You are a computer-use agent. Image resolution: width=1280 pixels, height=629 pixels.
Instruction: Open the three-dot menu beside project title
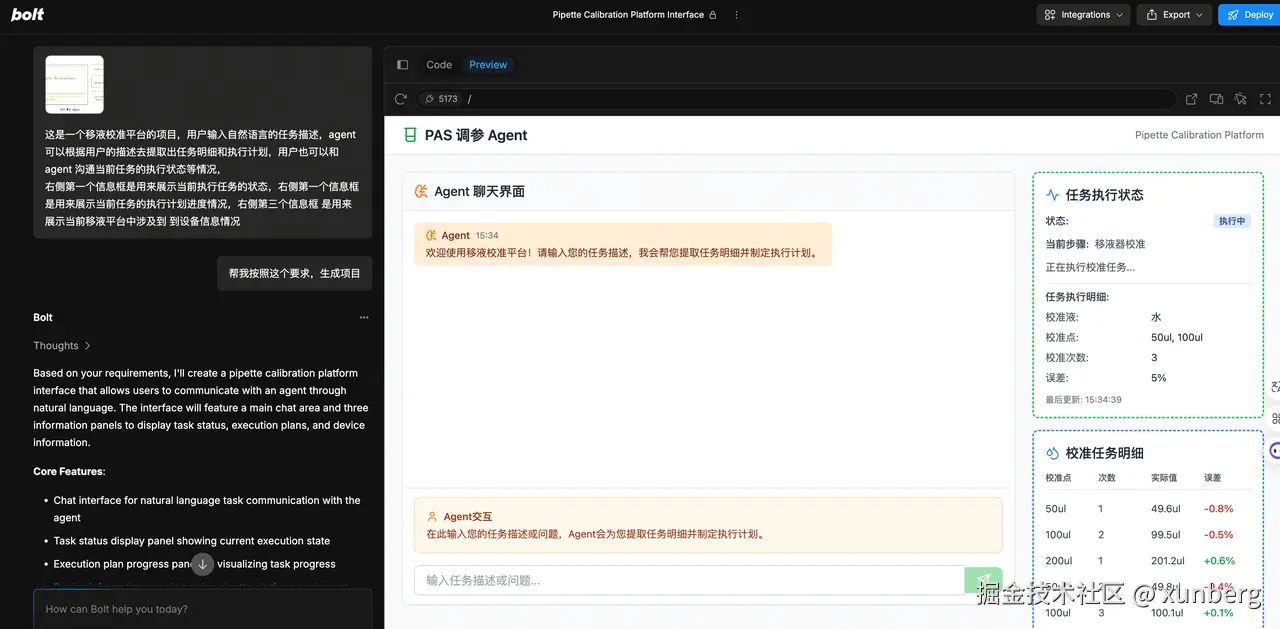(x=737, y=15)
